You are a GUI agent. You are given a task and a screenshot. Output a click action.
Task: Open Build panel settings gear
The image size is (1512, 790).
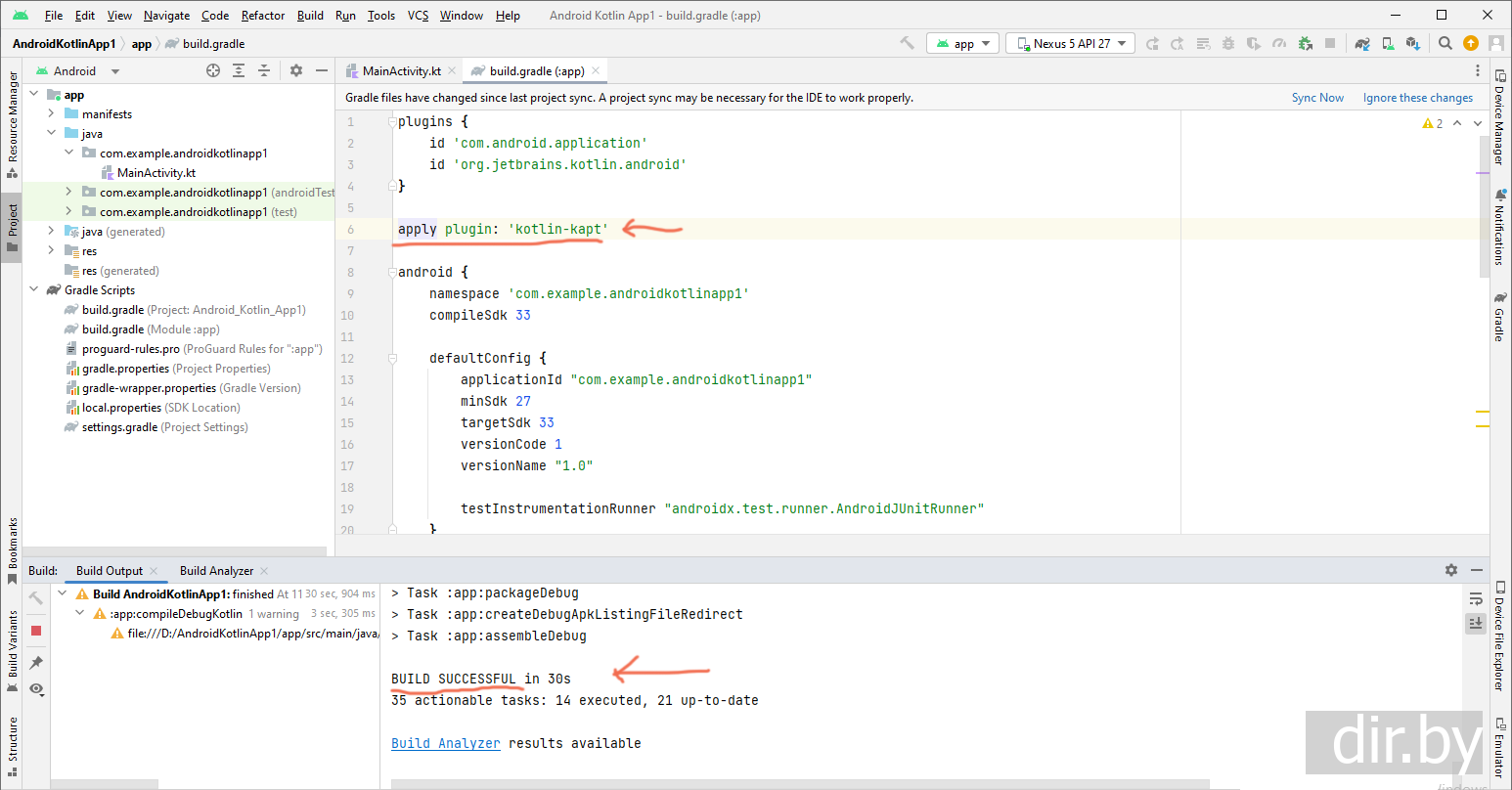click(x=1451, y=570)
